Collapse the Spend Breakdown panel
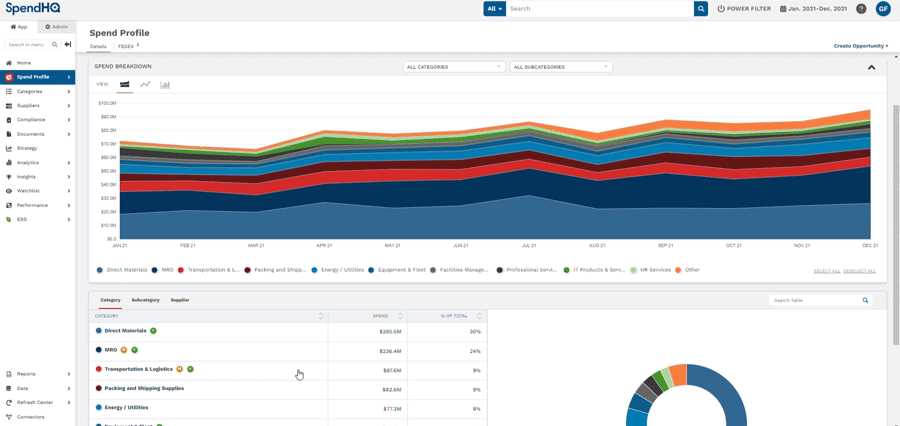 [x=871, y=67]
